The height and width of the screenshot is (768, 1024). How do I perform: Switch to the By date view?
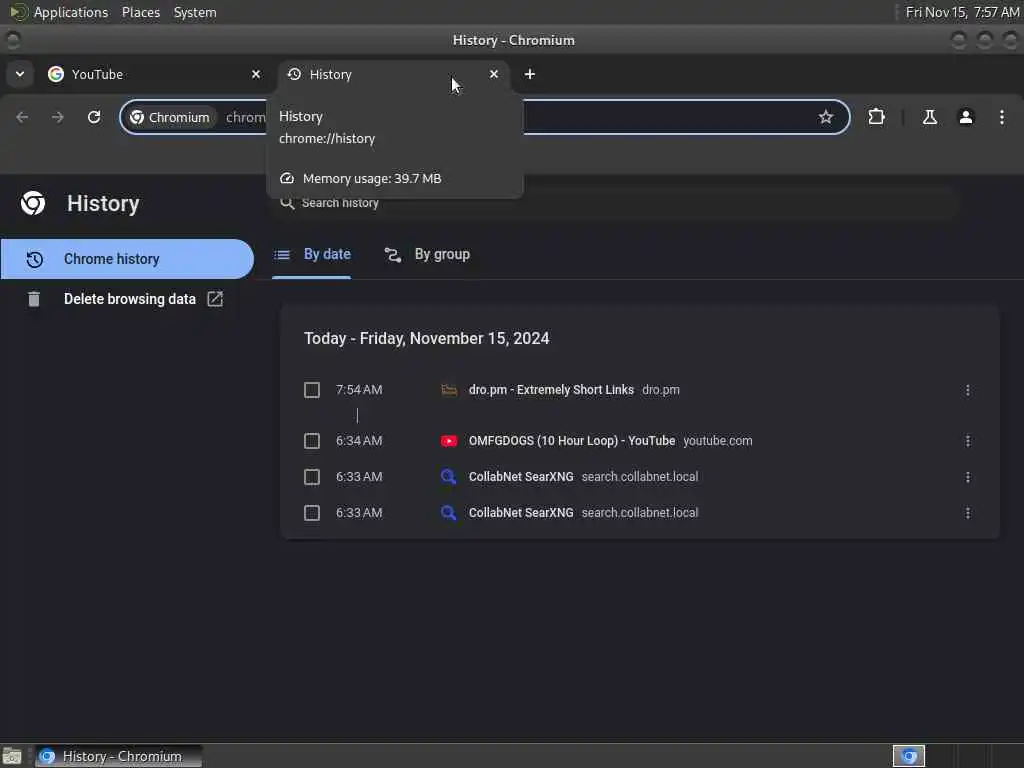click(312, 254)
